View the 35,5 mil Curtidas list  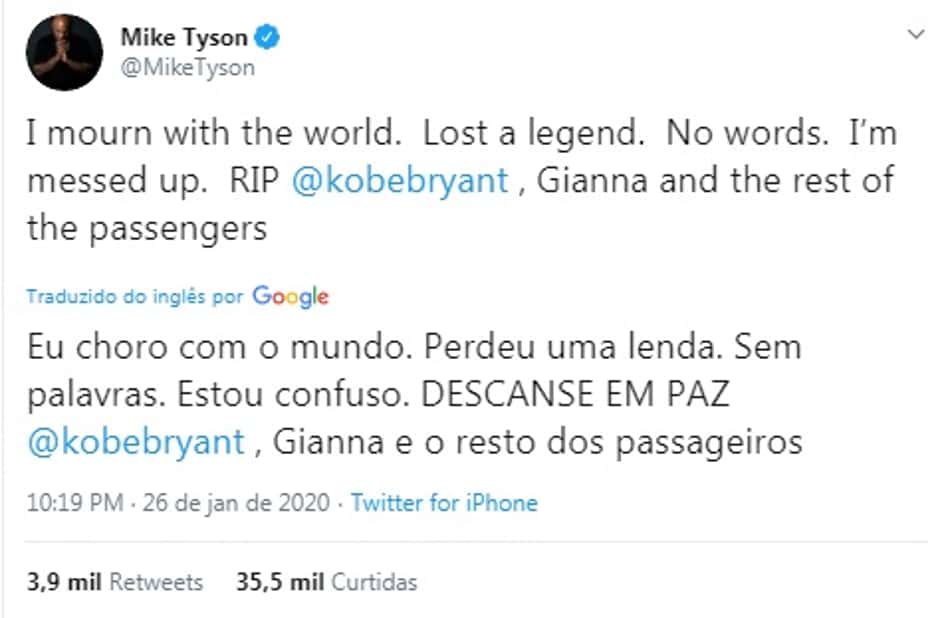point(327,582)
